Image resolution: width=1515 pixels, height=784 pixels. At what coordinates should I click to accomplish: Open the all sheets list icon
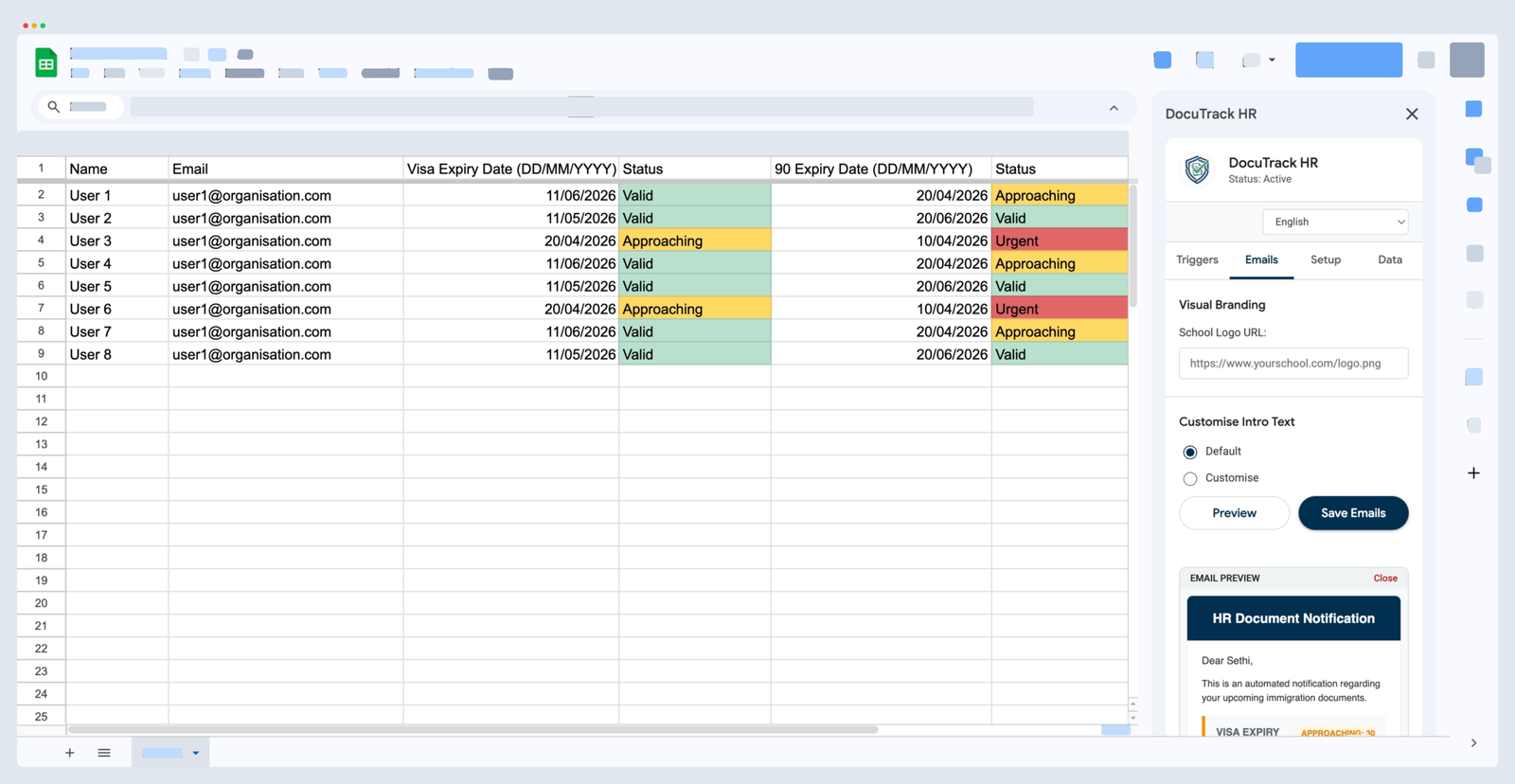pyautogui.click(x=104, y=753)
